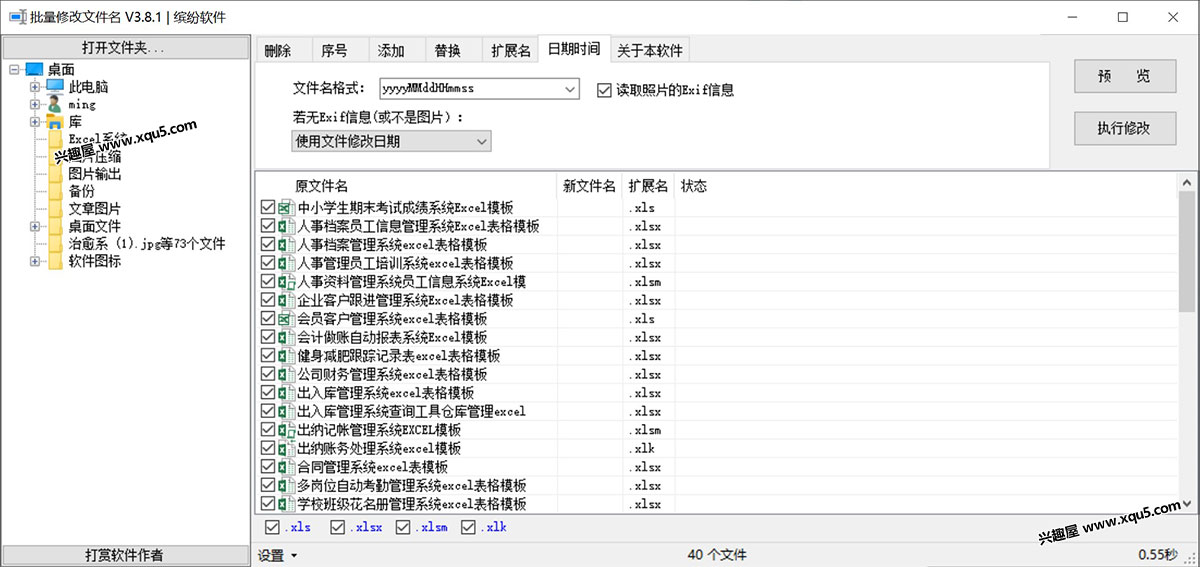Click the 桌面 desktop icon in tree
Image resolution: width=1200 pixels, height=567 pixels.
pyautogui.click(x=34, y=70)
